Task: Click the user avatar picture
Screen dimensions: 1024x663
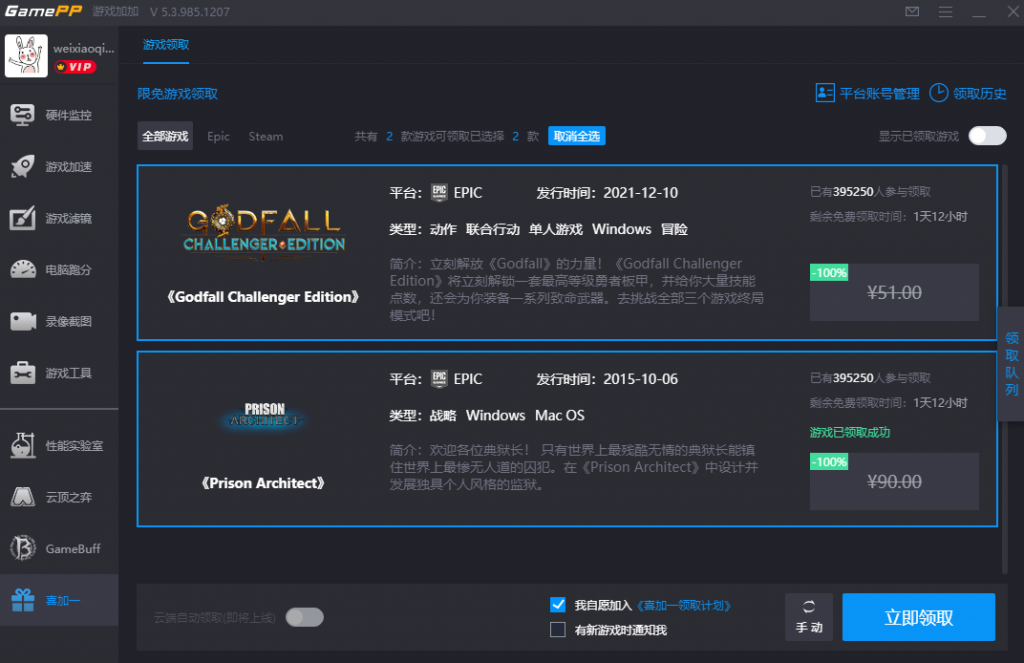Action: point(26,56)
